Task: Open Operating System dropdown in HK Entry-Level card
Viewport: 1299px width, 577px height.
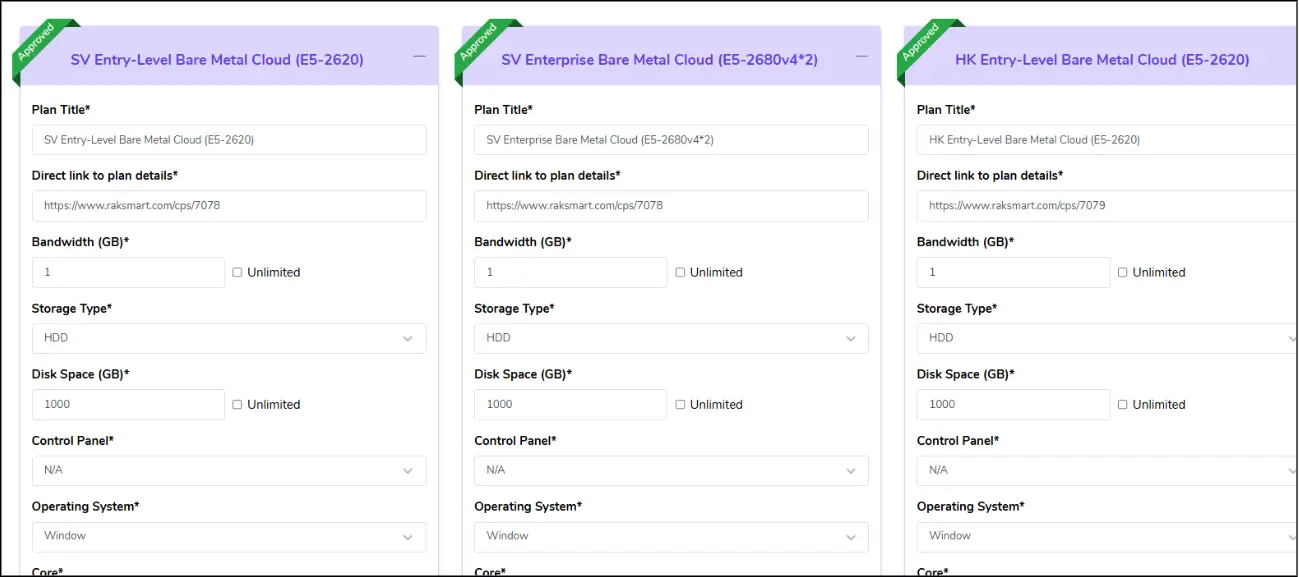Action: [1107, 536]
